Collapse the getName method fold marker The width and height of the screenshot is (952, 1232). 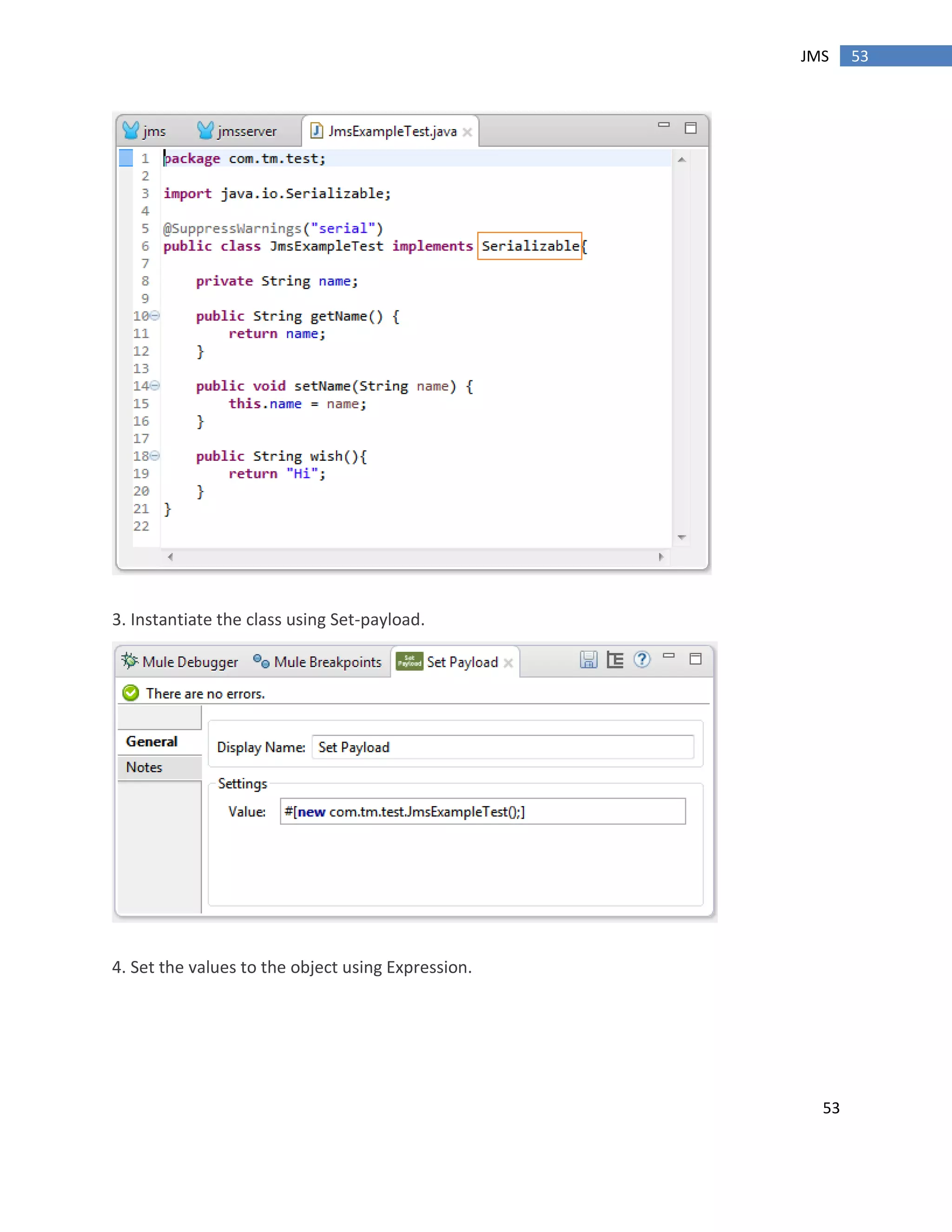[x=155, y=315]
